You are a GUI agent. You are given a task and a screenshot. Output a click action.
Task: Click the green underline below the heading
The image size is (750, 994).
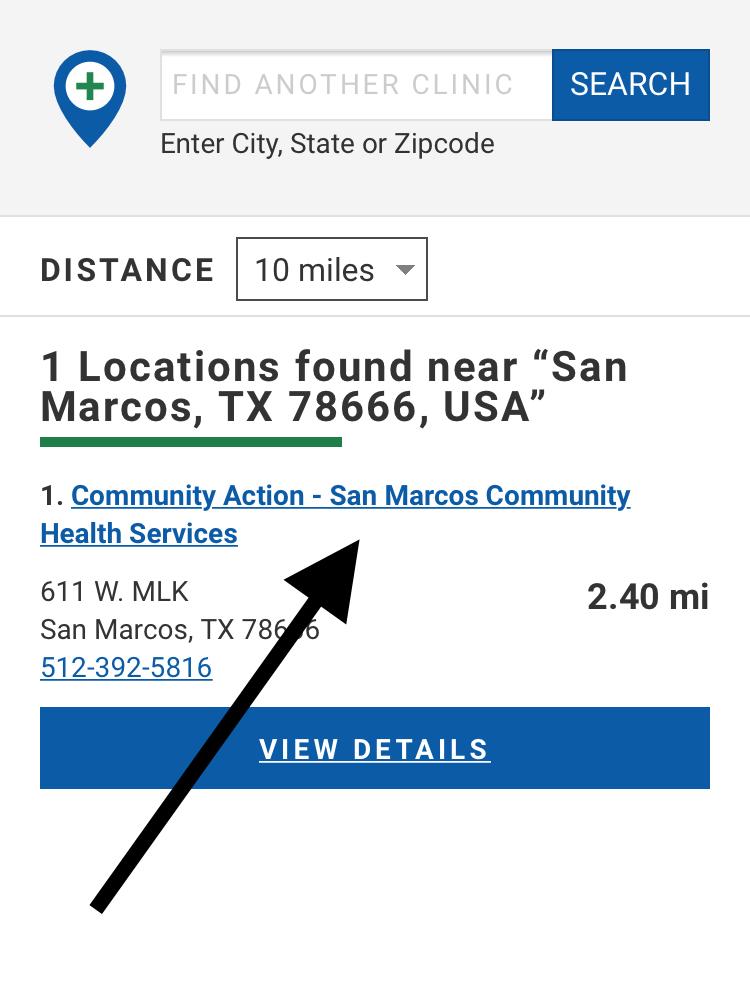click(190, 441)
